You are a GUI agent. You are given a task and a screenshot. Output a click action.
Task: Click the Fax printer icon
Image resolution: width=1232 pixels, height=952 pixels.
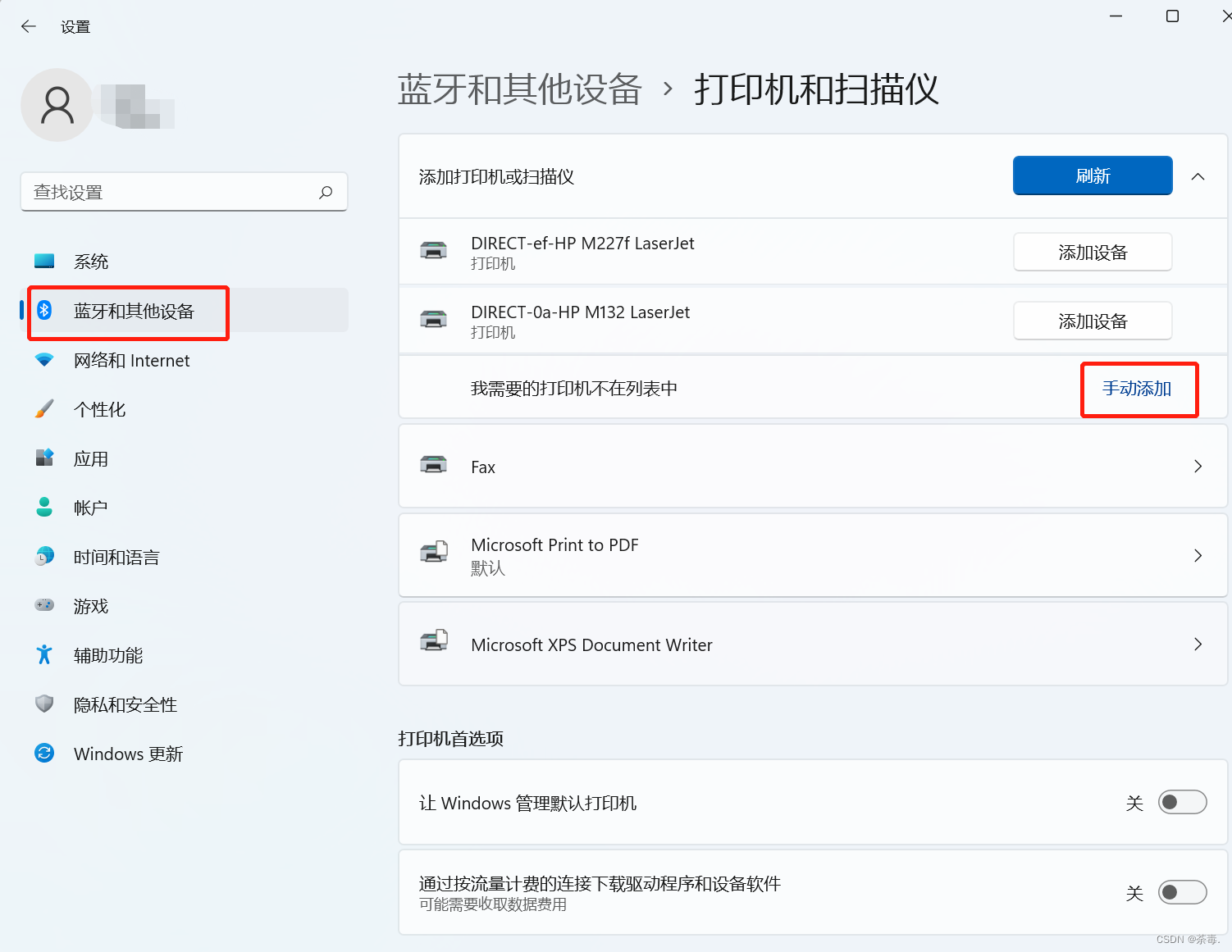(x=433, y=465)
